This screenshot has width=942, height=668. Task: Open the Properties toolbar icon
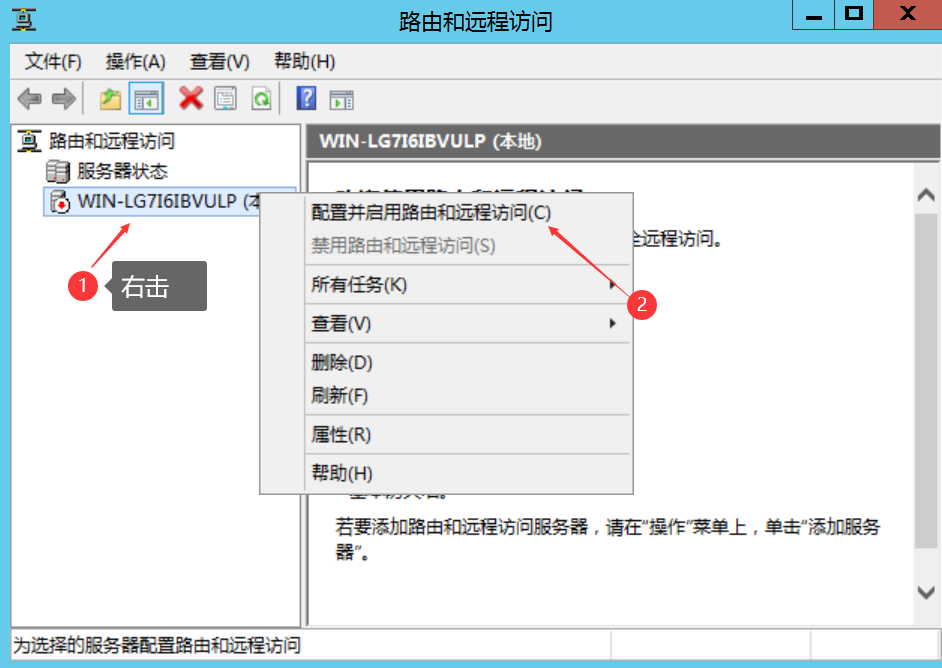click(226, 99)
